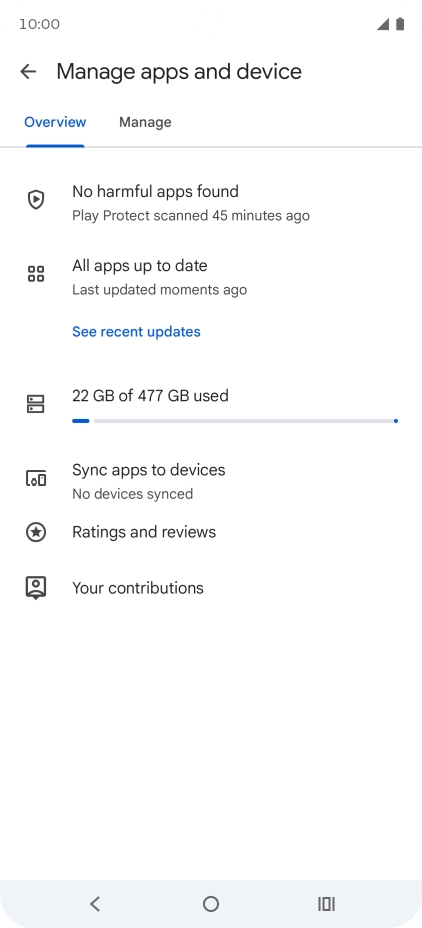
Task: Tap the storage usage progress bar
Action: pyautogui.click(x=234, y=421)
